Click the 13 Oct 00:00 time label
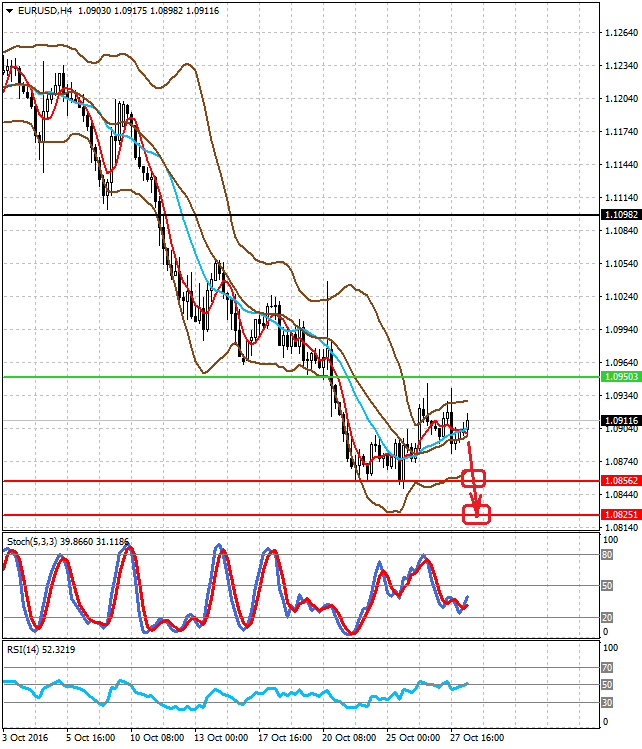The width and height of the screenshot is (642, 749). (x=221, y=738)
